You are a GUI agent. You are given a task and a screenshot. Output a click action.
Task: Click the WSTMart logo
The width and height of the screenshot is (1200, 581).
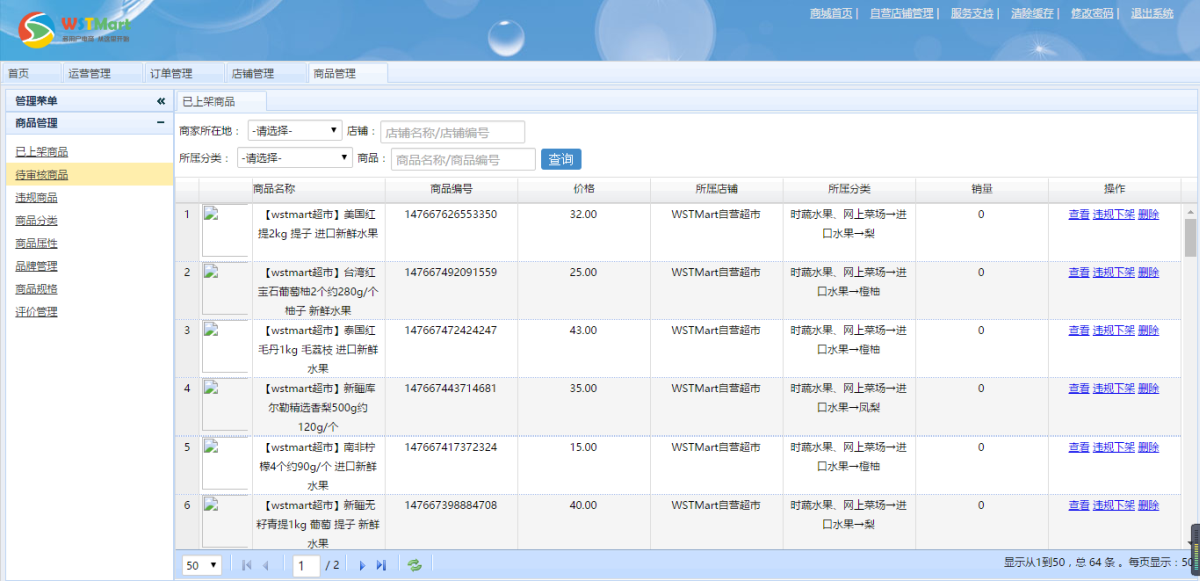click(75, 29)
